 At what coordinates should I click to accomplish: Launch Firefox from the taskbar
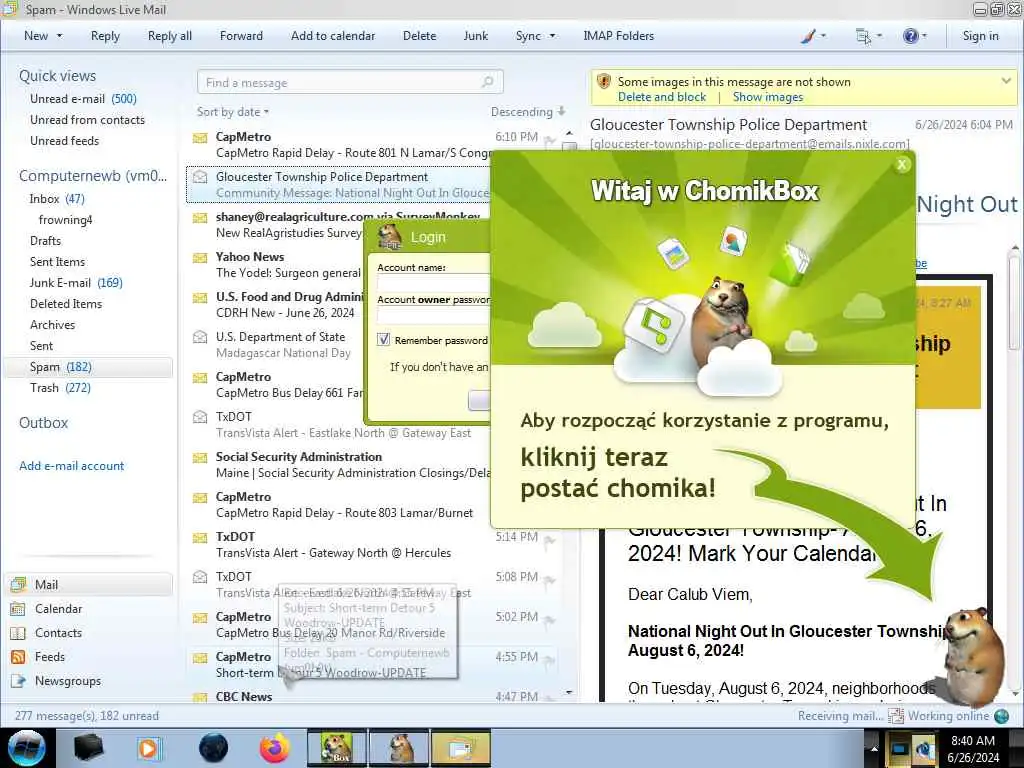coord(275,749)
